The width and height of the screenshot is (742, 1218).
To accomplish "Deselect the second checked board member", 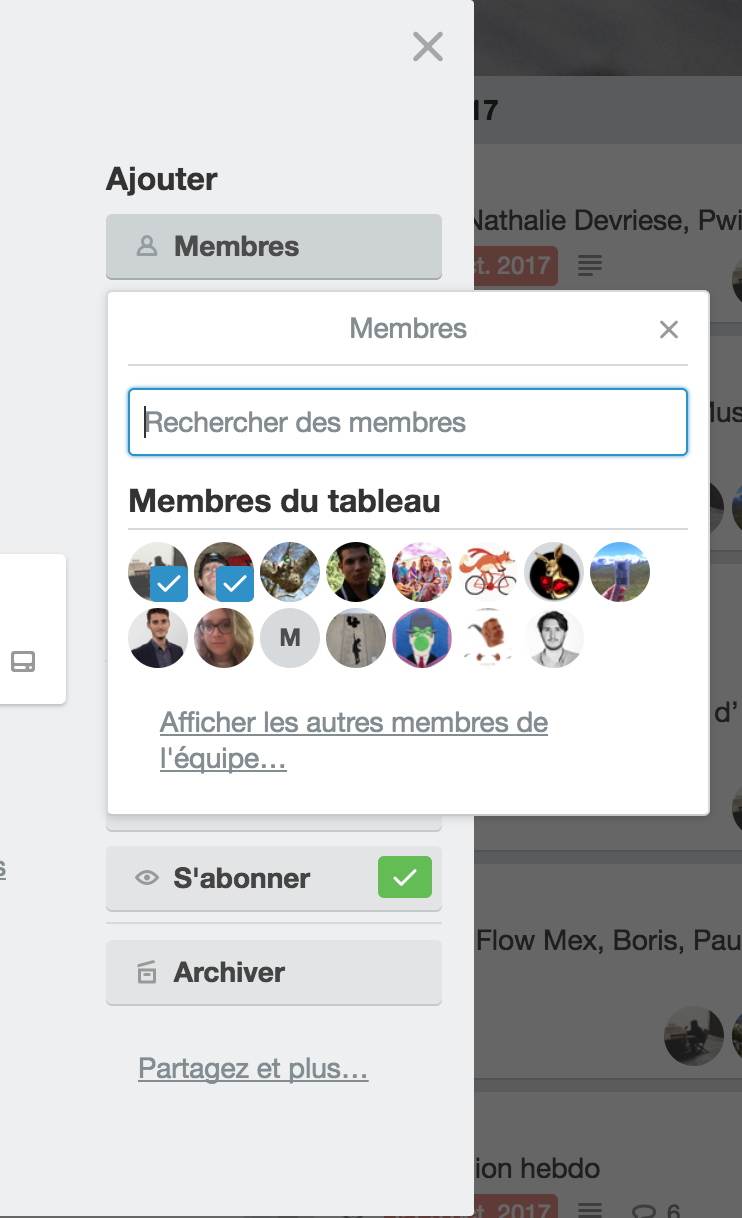I will click(224, 571).
